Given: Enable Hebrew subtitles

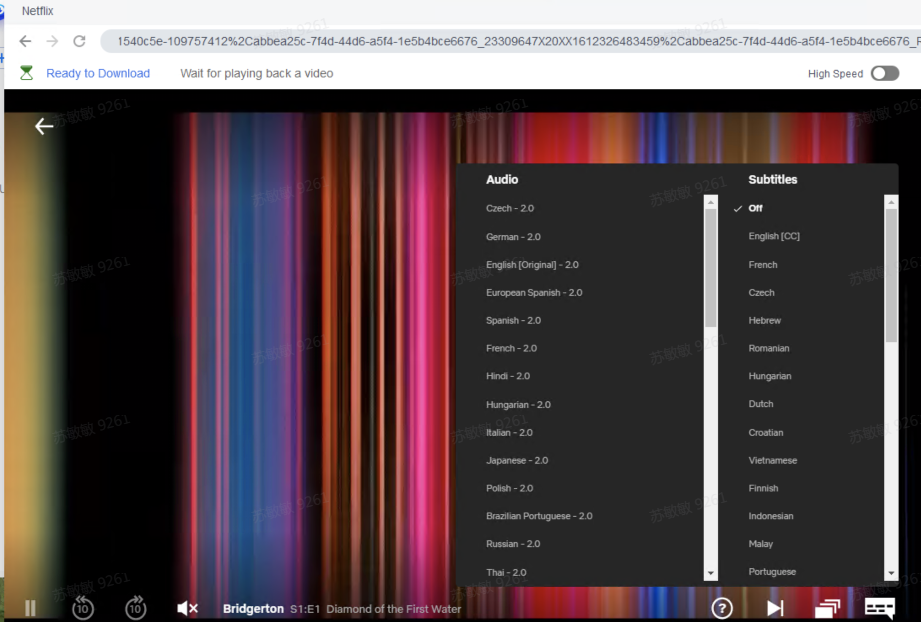Looking at the screenshot, I should (765, 320).
